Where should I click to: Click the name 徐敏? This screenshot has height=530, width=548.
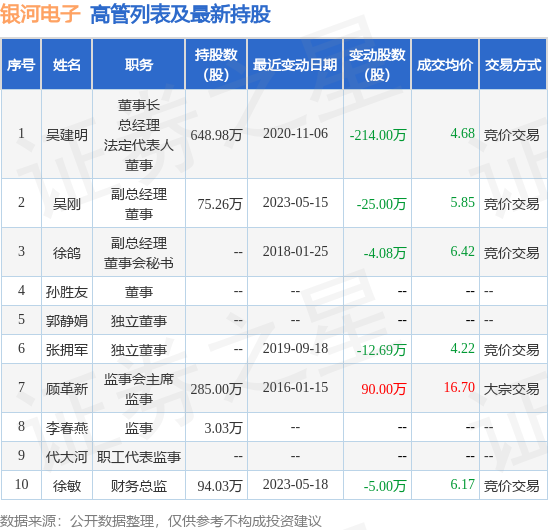(67, 486)
